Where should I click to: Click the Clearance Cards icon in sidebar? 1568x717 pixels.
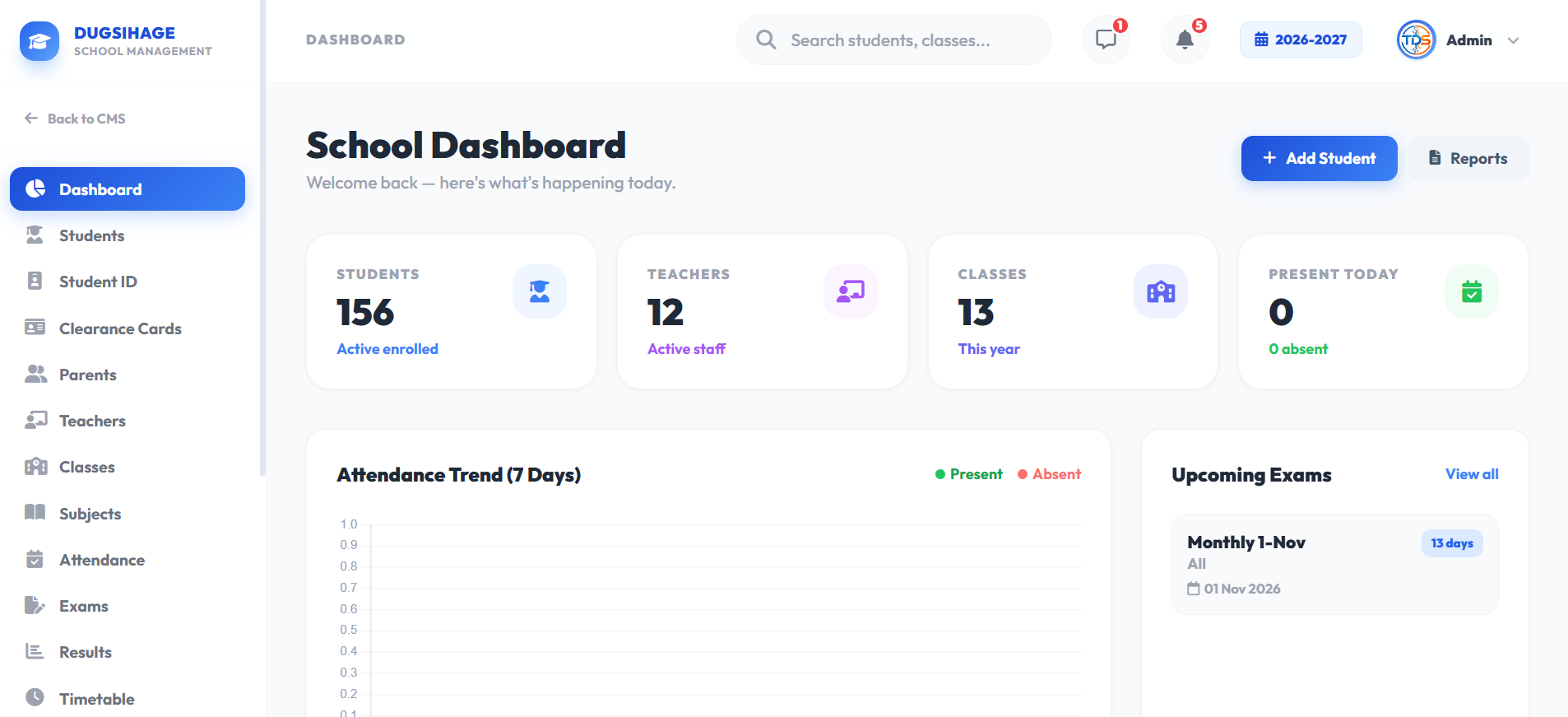pyautogui.click(x=35, y=328)
